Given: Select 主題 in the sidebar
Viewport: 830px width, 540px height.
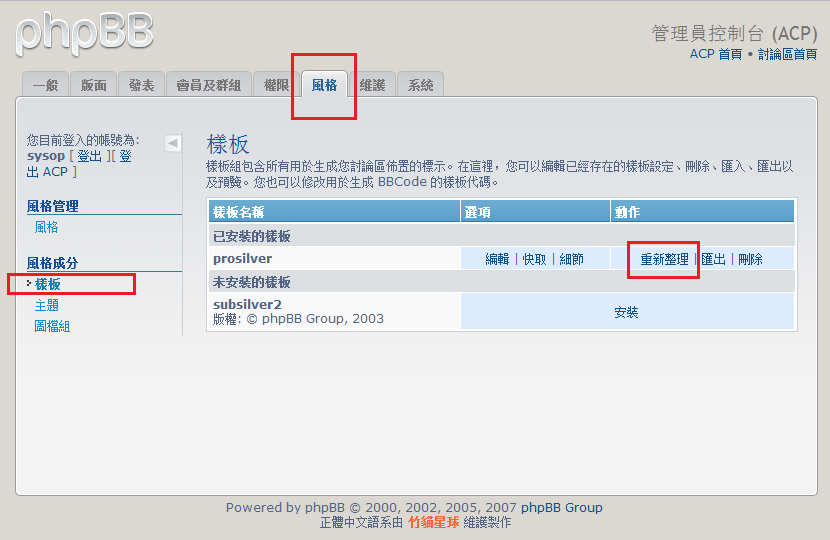Looking at the screenshot, I should [x=47, y=305].
